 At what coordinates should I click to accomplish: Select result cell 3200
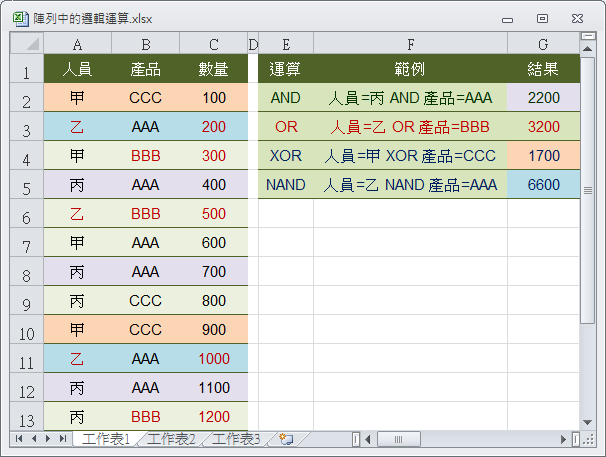tap(543, 126)
